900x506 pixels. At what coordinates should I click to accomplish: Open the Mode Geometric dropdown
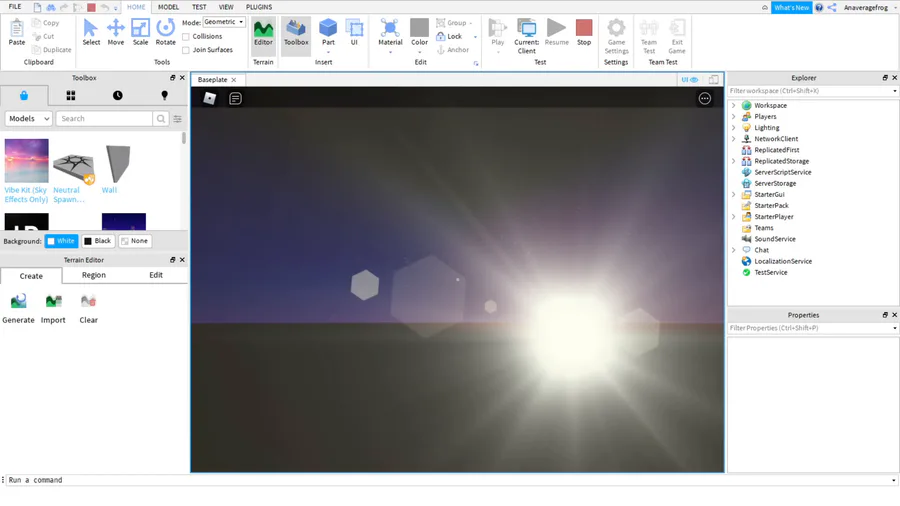pos(224,22)
